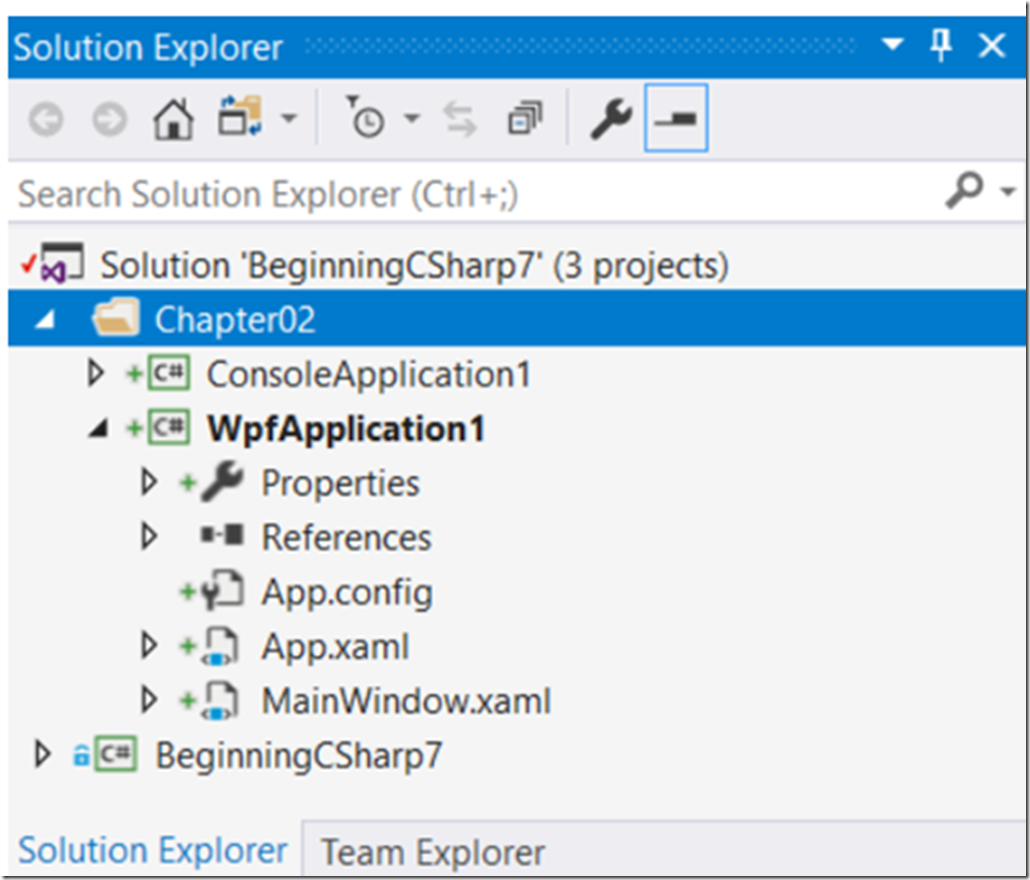Click the Collapse All icon
This screenshot has width=1030, height=880.
point(524,116)
